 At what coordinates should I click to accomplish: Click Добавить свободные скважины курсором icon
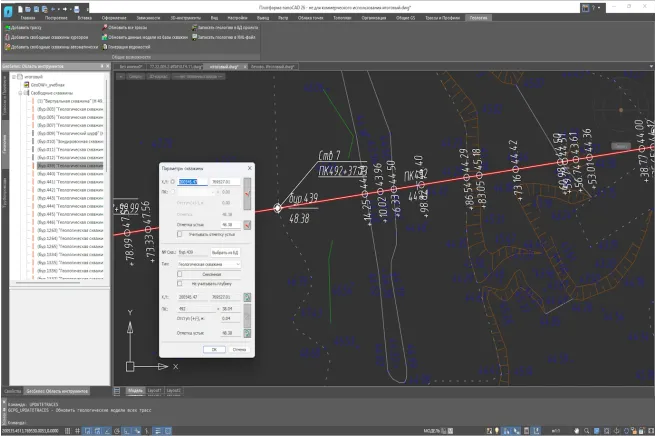pos(6,37)
